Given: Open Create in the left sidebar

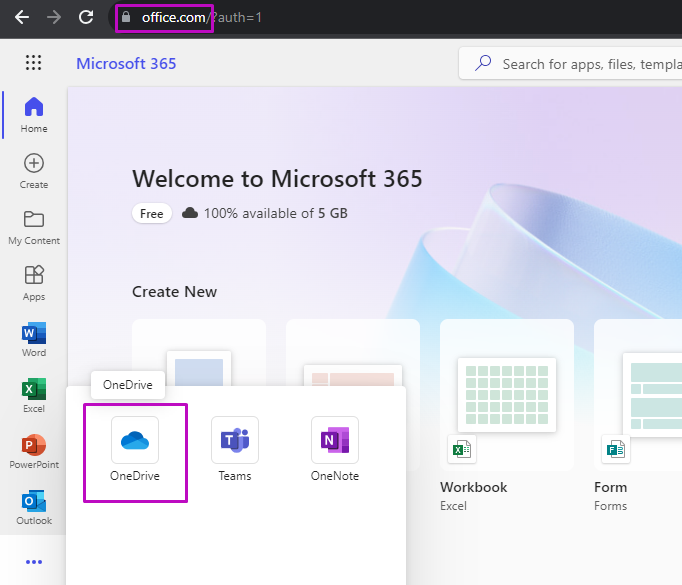Looking at the screenshot, I should click(x=34, y=171).
